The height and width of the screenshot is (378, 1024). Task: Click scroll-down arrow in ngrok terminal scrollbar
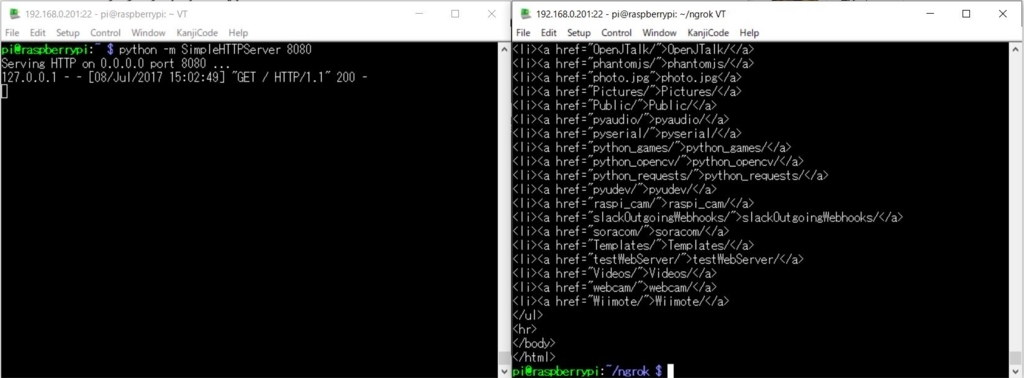coord(1016,371)
